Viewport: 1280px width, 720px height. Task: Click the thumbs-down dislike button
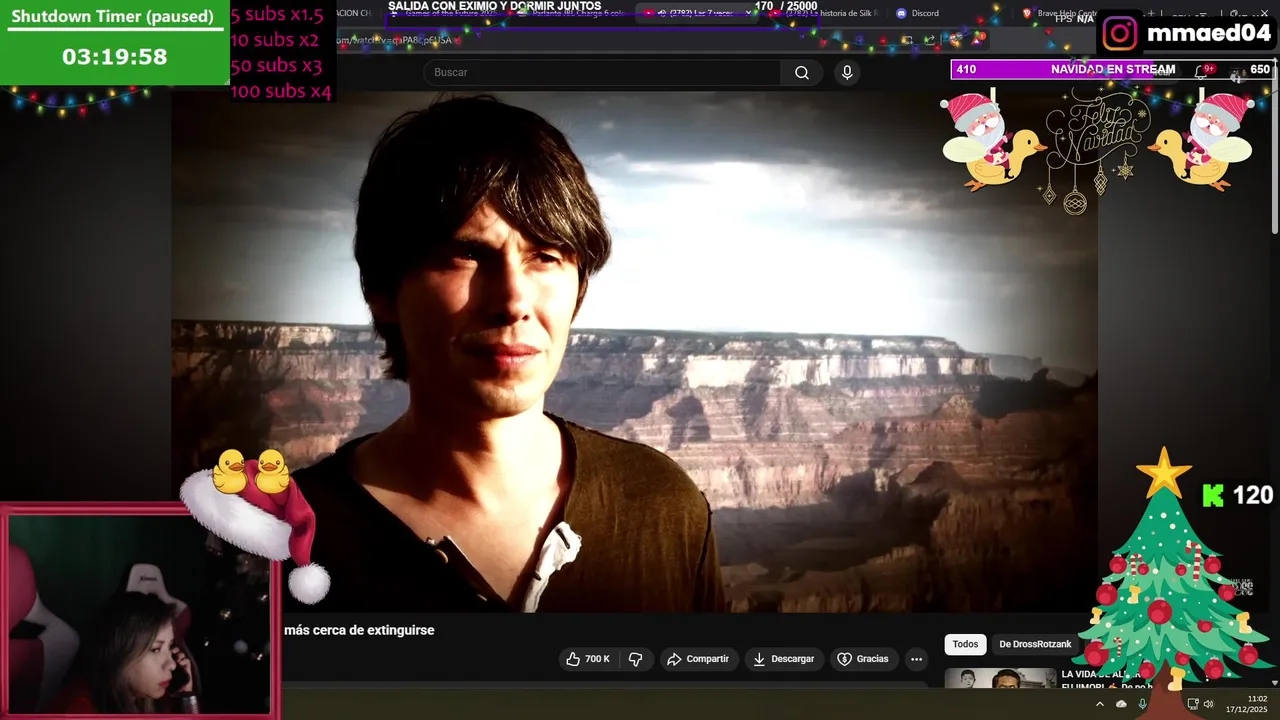coord(635,659)
